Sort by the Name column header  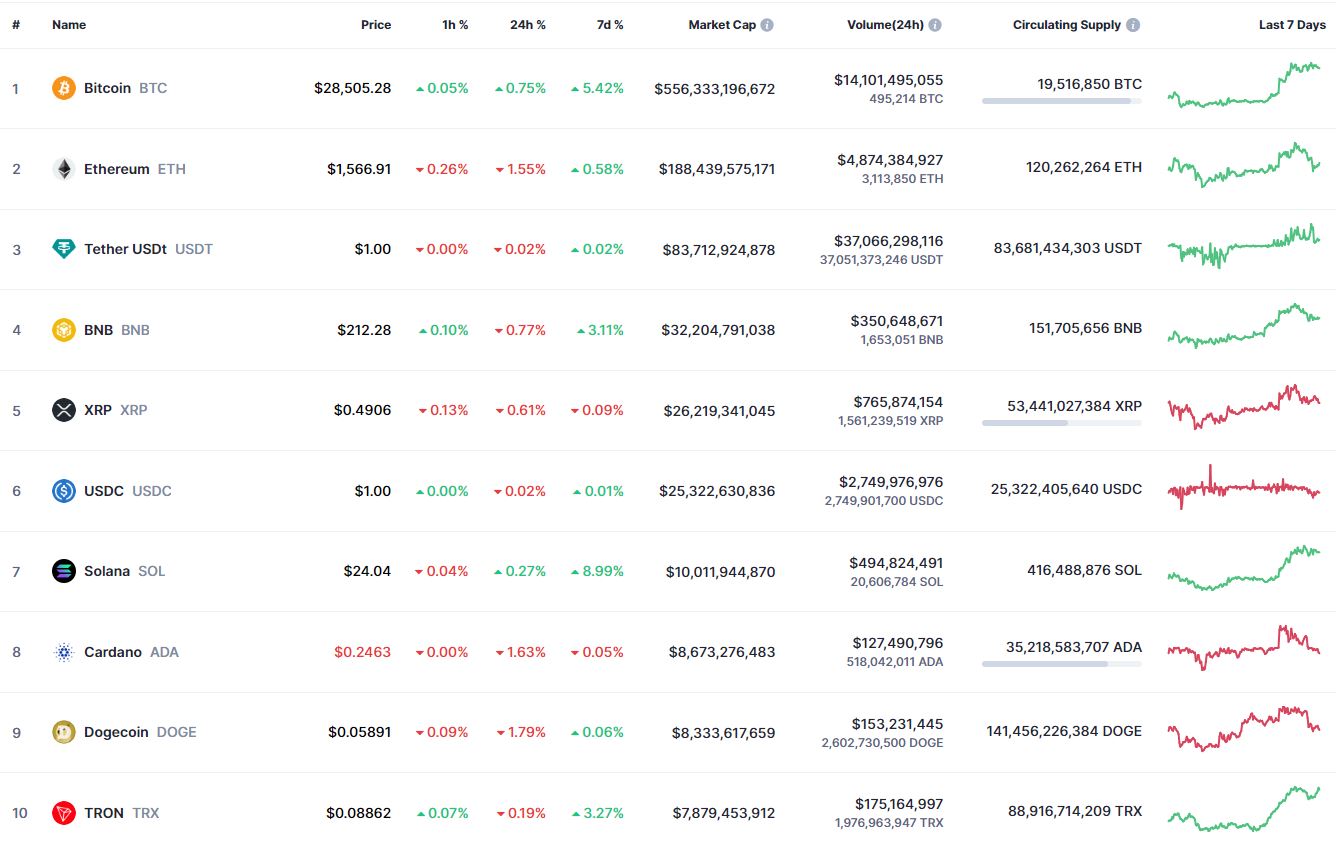pyautogui.click(x=69, y=25)
